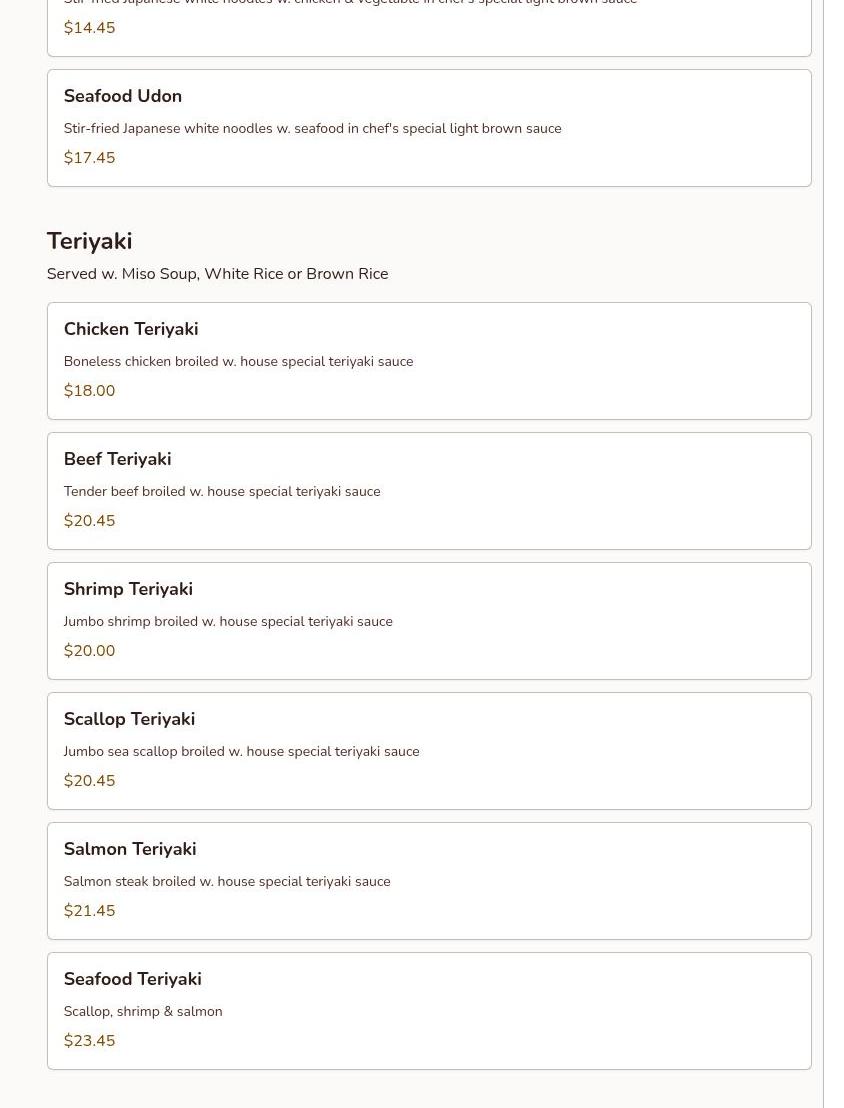
Task: Click the $18.00 Chicken Teriyaki price
Action: pyautogui.click(x=89, y=391)
